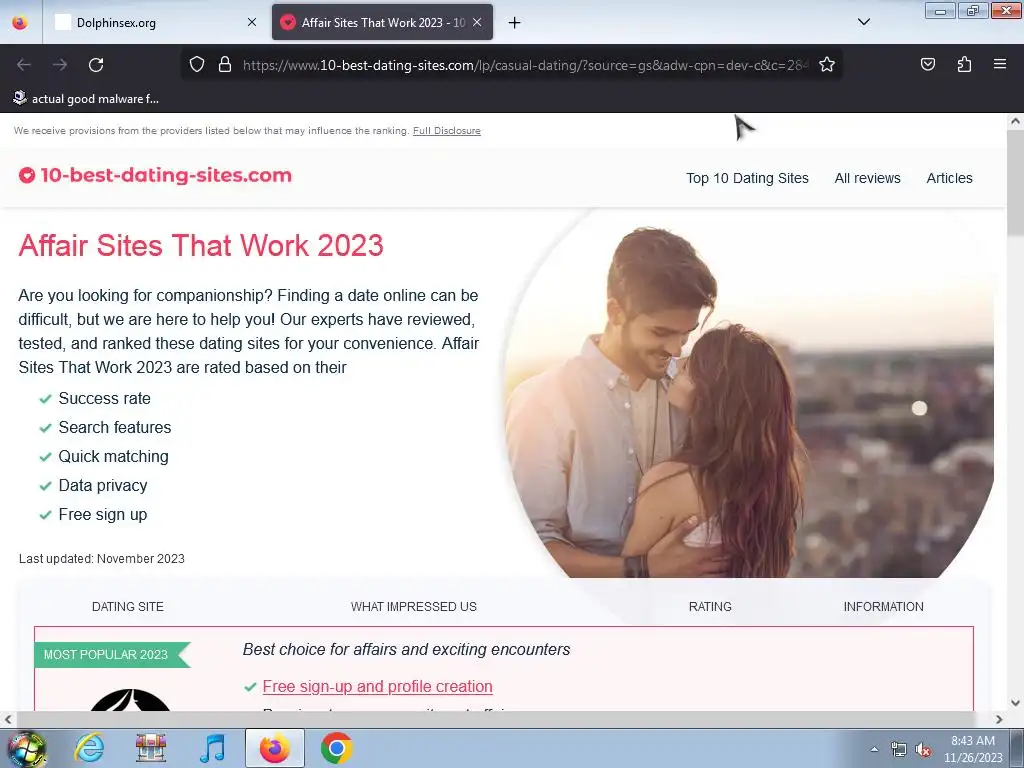
Task: Click the 'Success rate' list item
Action: (x=104, y=398)
